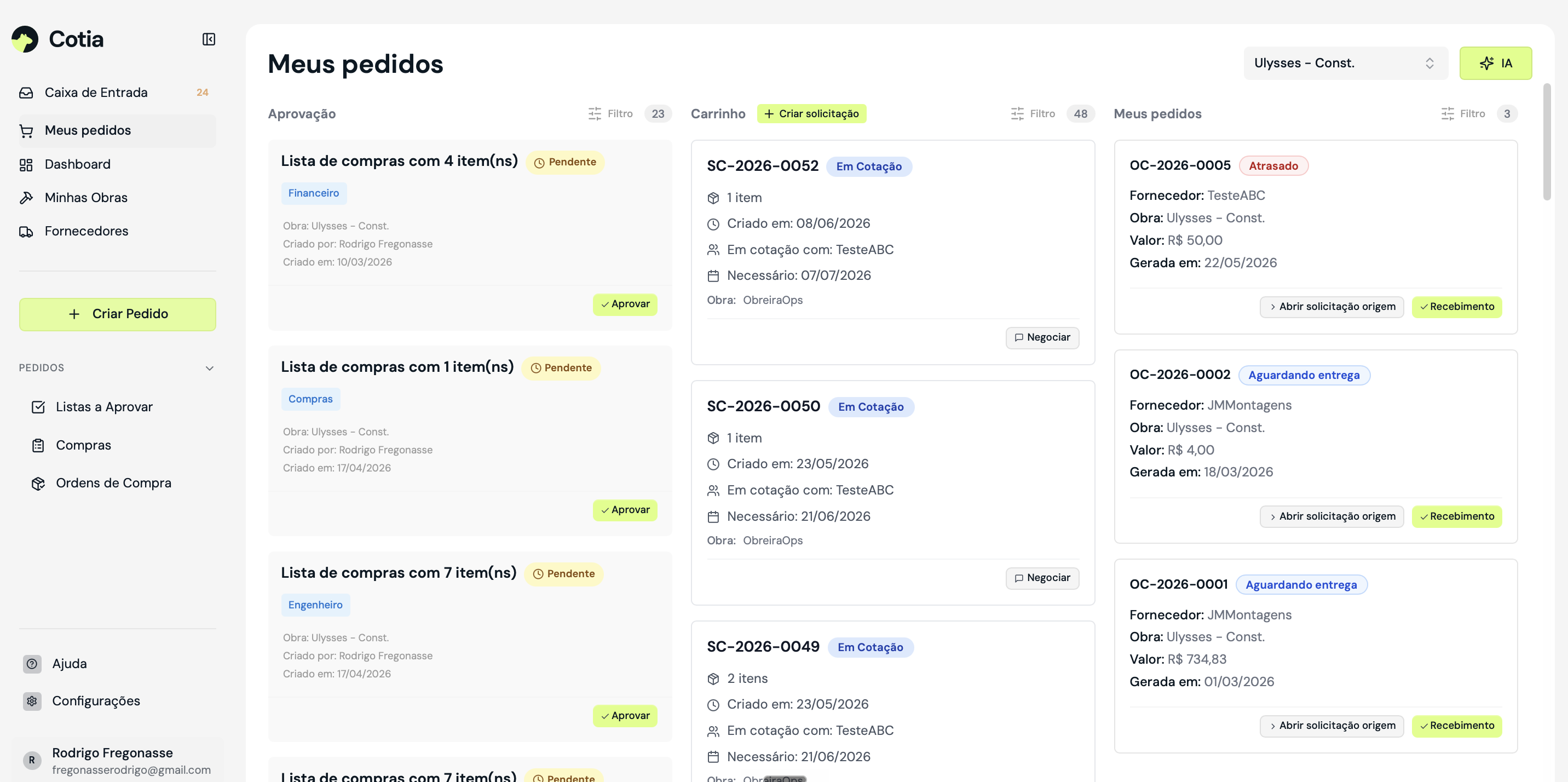The width and height of the screenshot is (1568, 782).
Task: Click the Atrasado status badge
Action: [x=1273, y=166]
